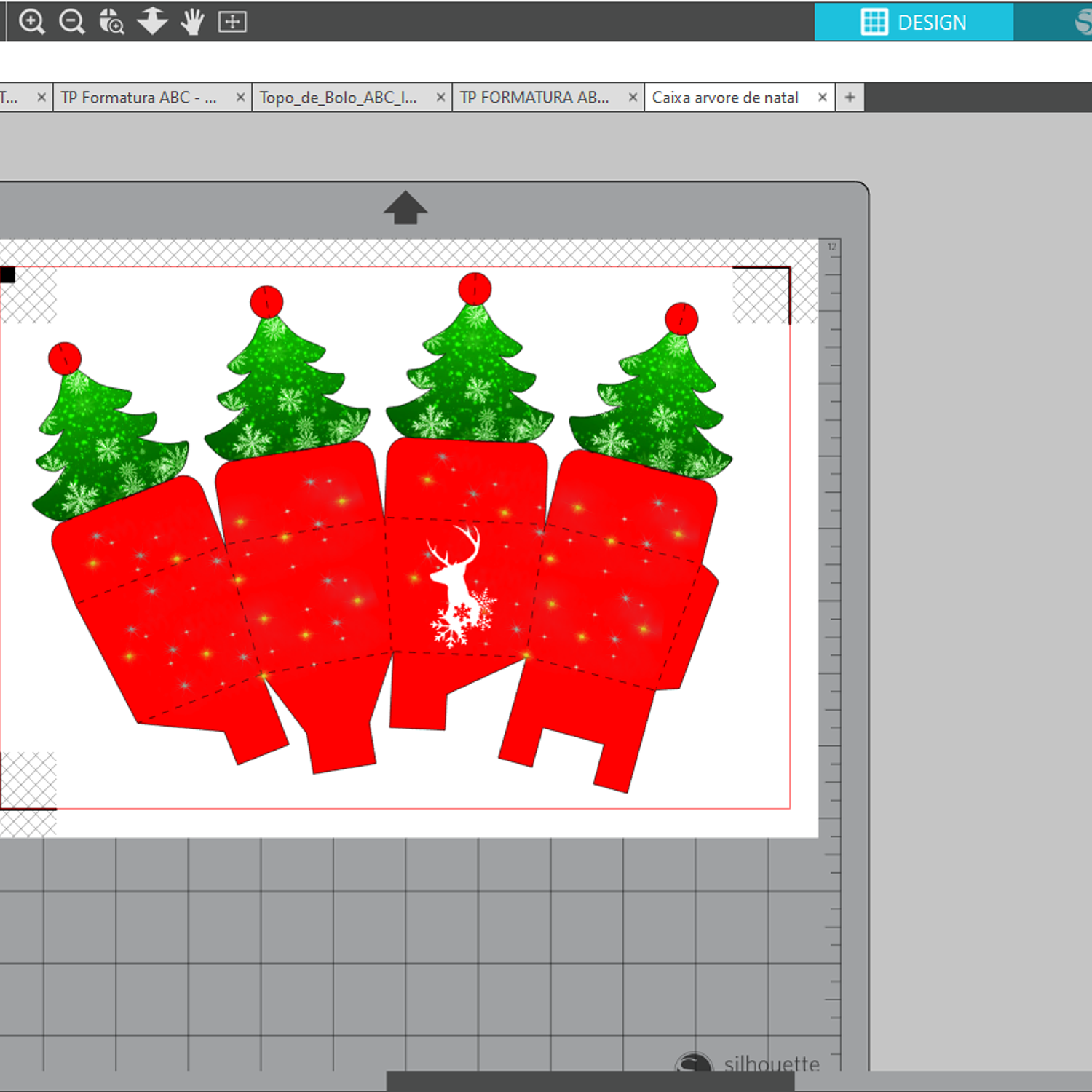This screenshot has height=1092, width=1092.
Task: Select the Pan hand tool
Action: click(192, 22)
